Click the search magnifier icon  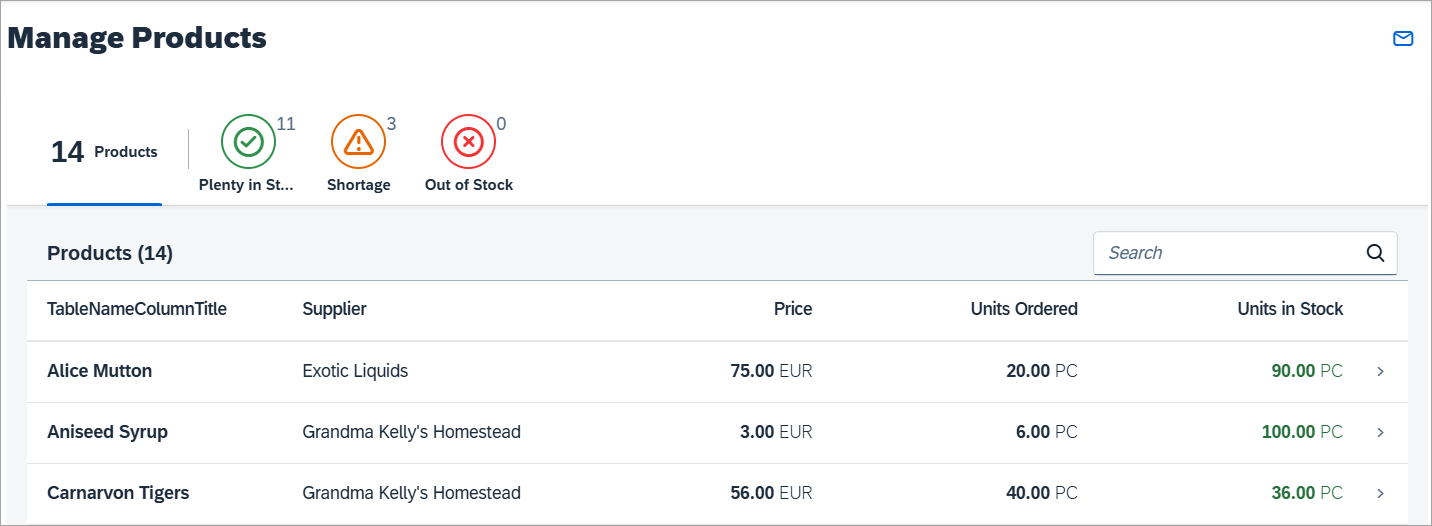click(1375, 253)
